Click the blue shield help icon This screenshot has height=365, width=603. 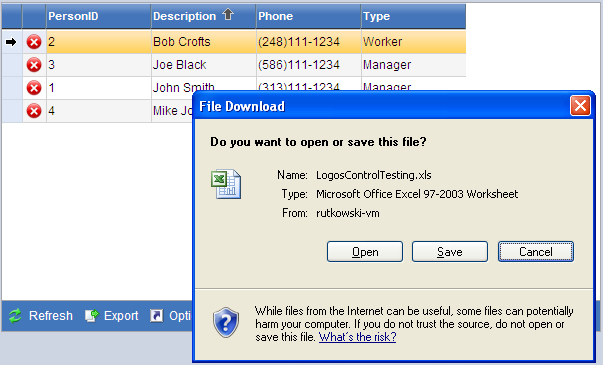(x=226, y=322)
